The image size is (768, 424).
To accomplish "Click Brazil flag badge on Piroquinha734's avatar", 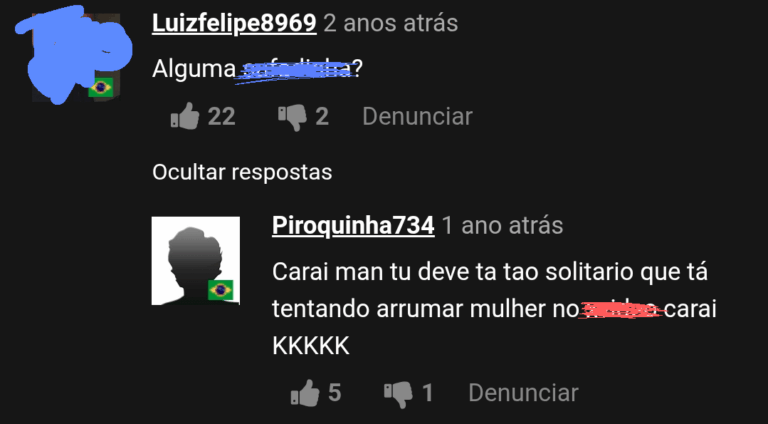I will pos(220,290).
